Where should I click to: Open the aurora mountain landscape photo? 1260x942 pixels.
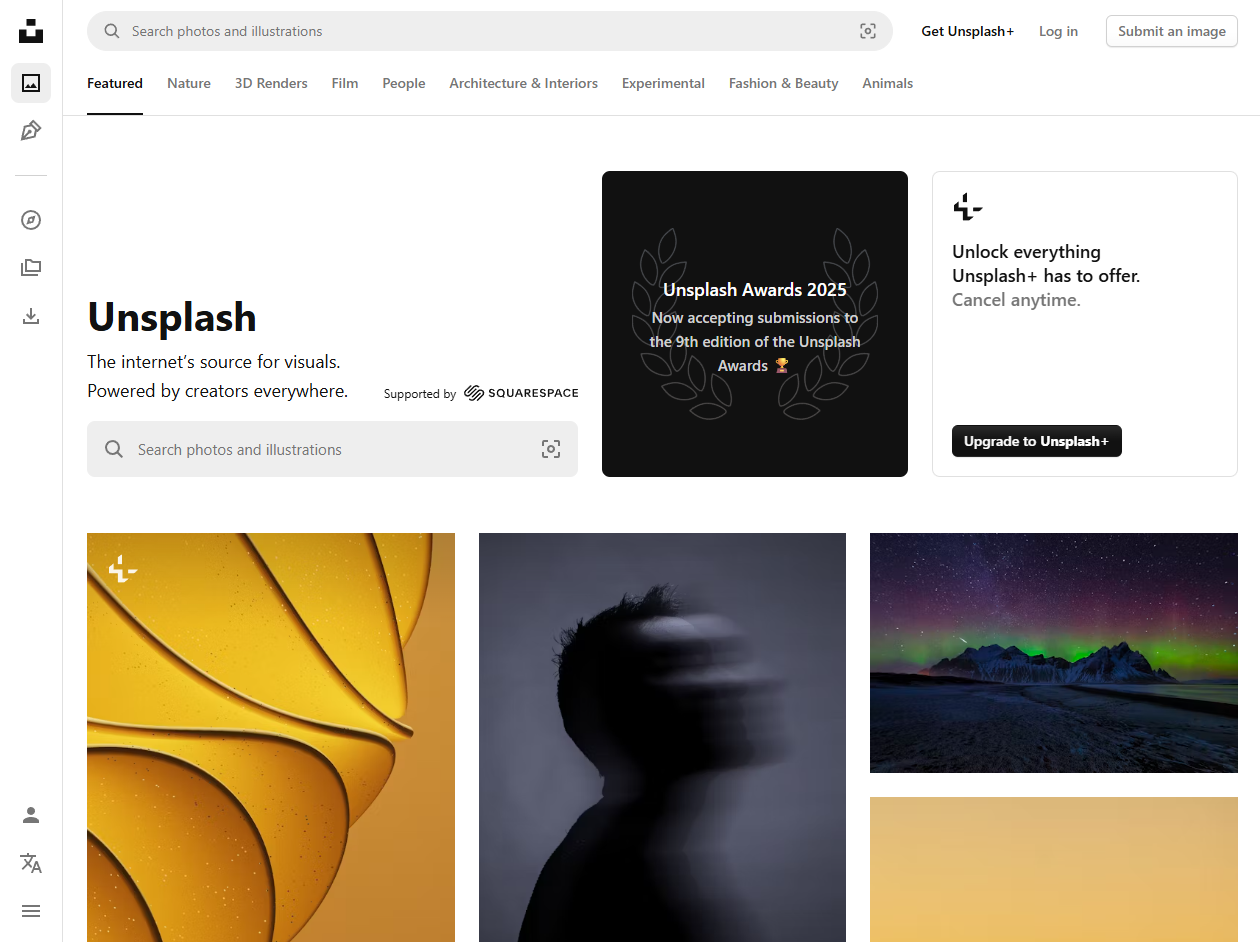pyautogui.click(x=1054, y=653)
